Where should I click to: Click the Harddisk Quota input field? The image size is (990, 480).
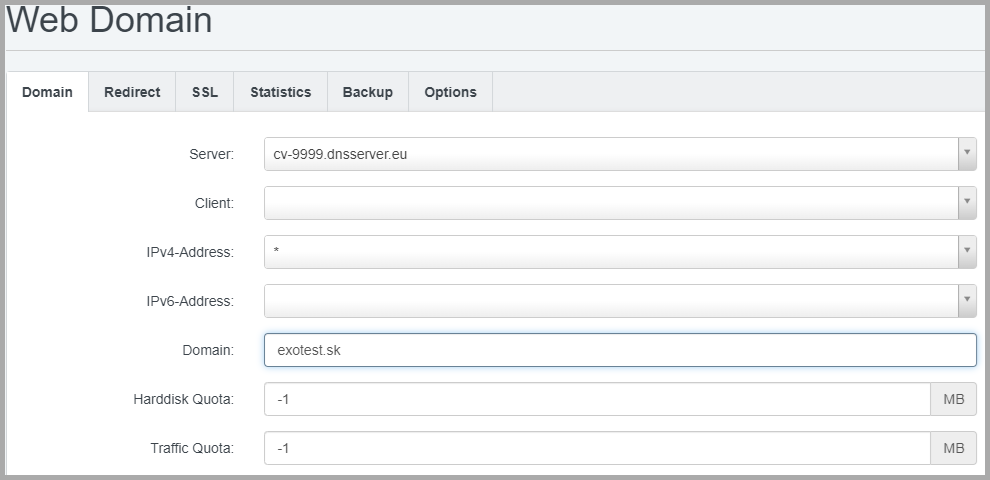click(x=597, y=399)
